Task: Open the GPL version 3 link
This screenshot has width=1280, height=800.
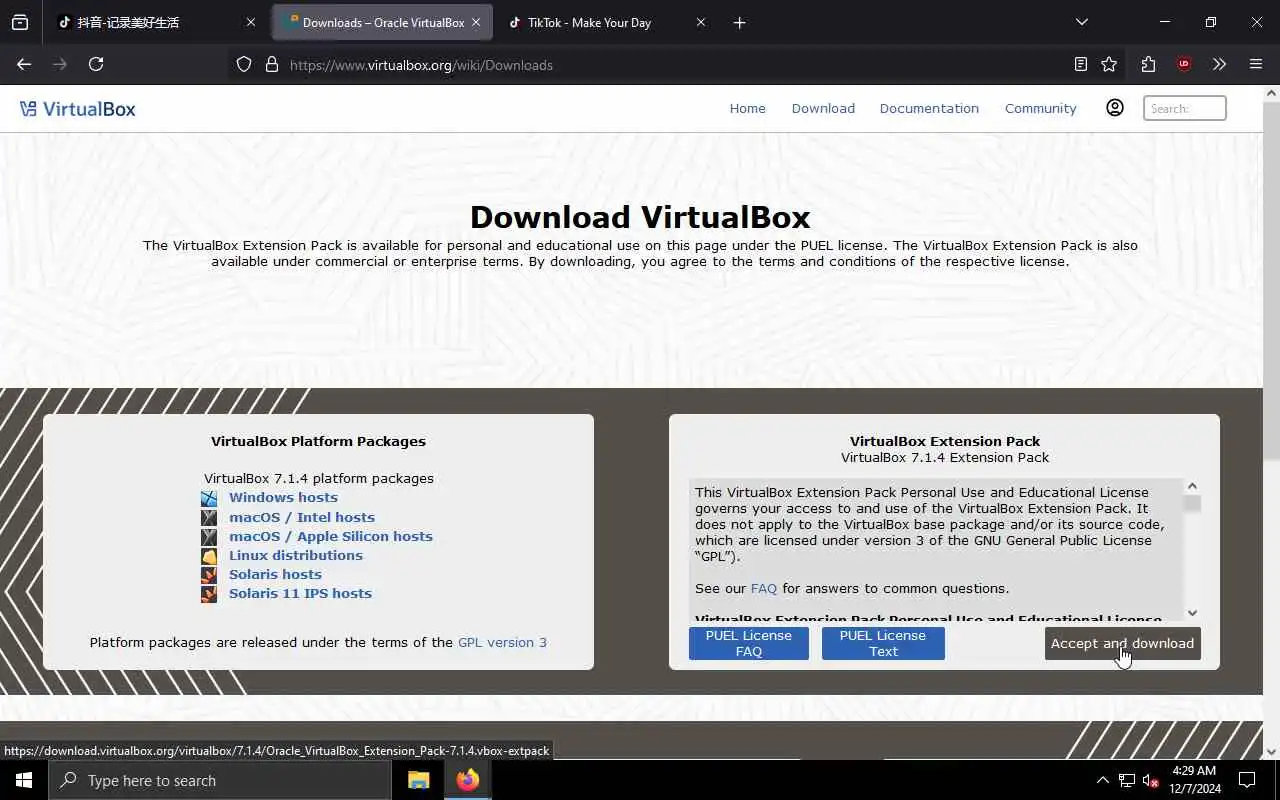Action: pos(502,642)
